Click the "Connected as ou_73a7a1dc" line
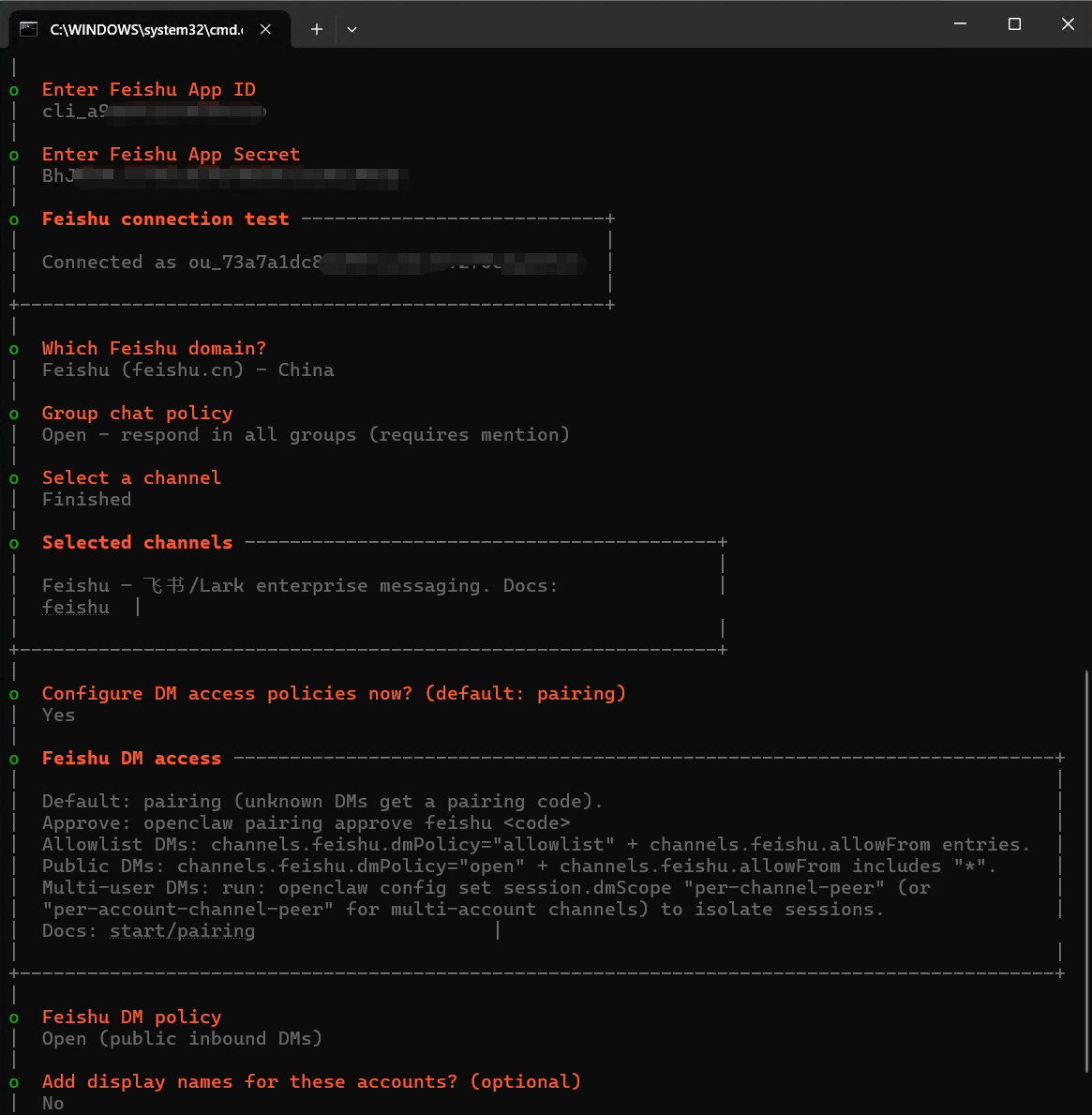This screenshot has height=1115, width=1092. coord(313,263)
